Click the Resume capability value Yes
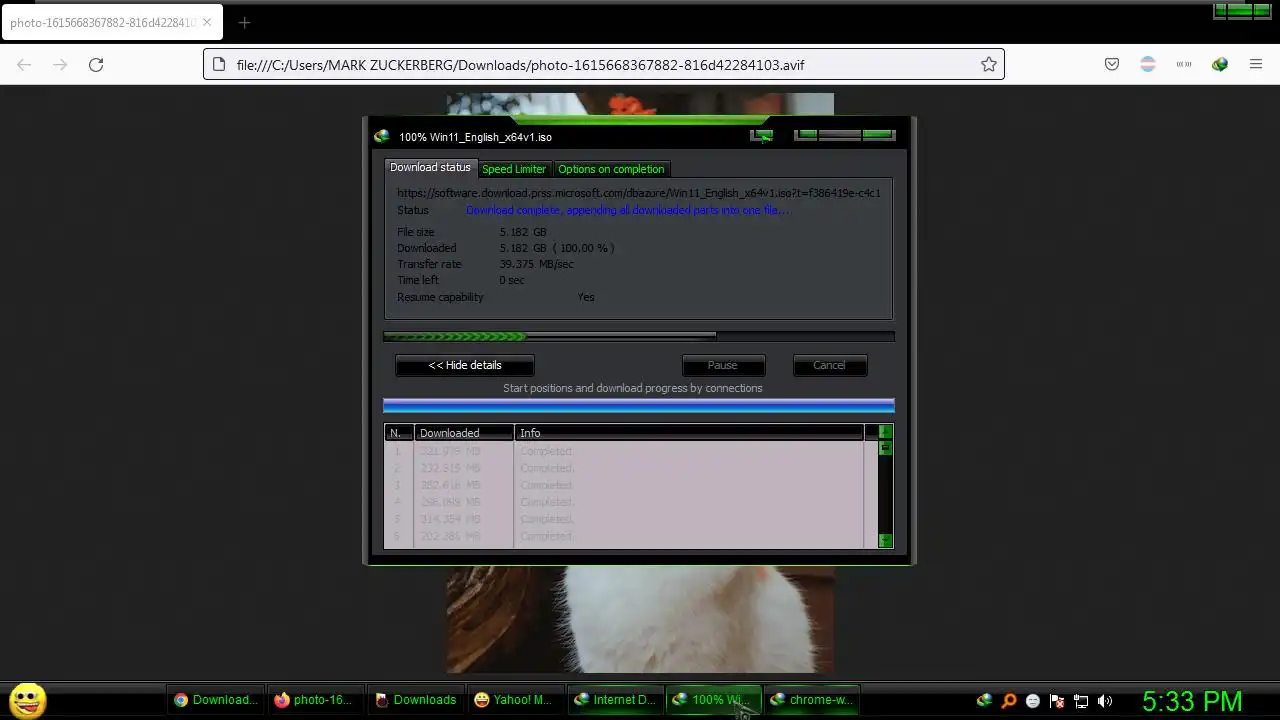 pyautogui.click(x=586, y=297)
